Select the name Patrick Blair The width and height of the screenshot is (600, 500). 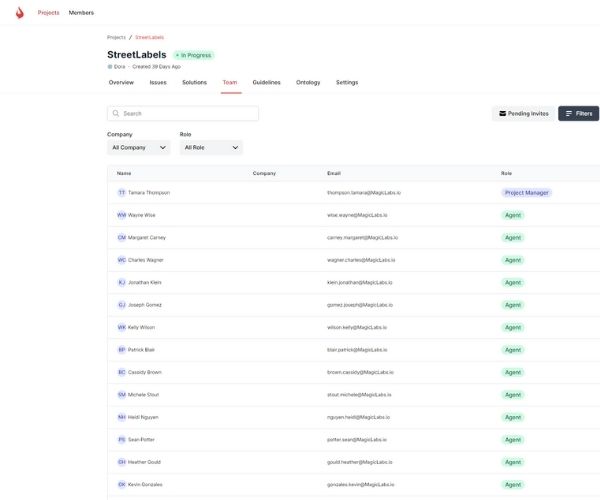(141, 350)
